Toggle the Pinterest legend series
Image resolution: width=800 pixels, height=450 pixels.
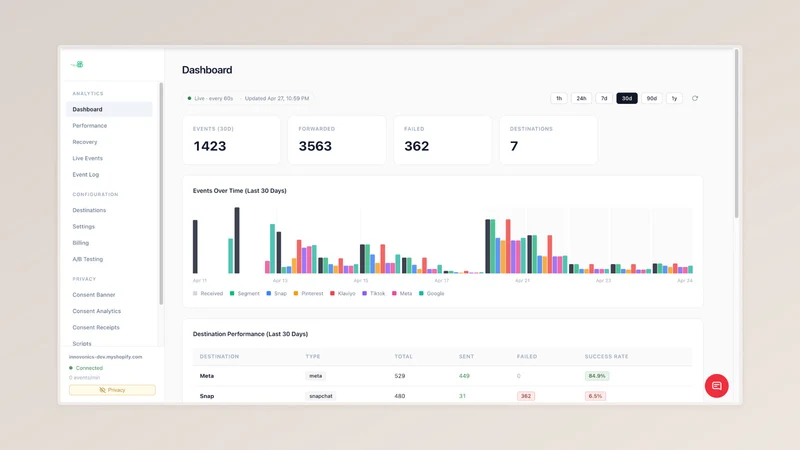coord(308,293)
